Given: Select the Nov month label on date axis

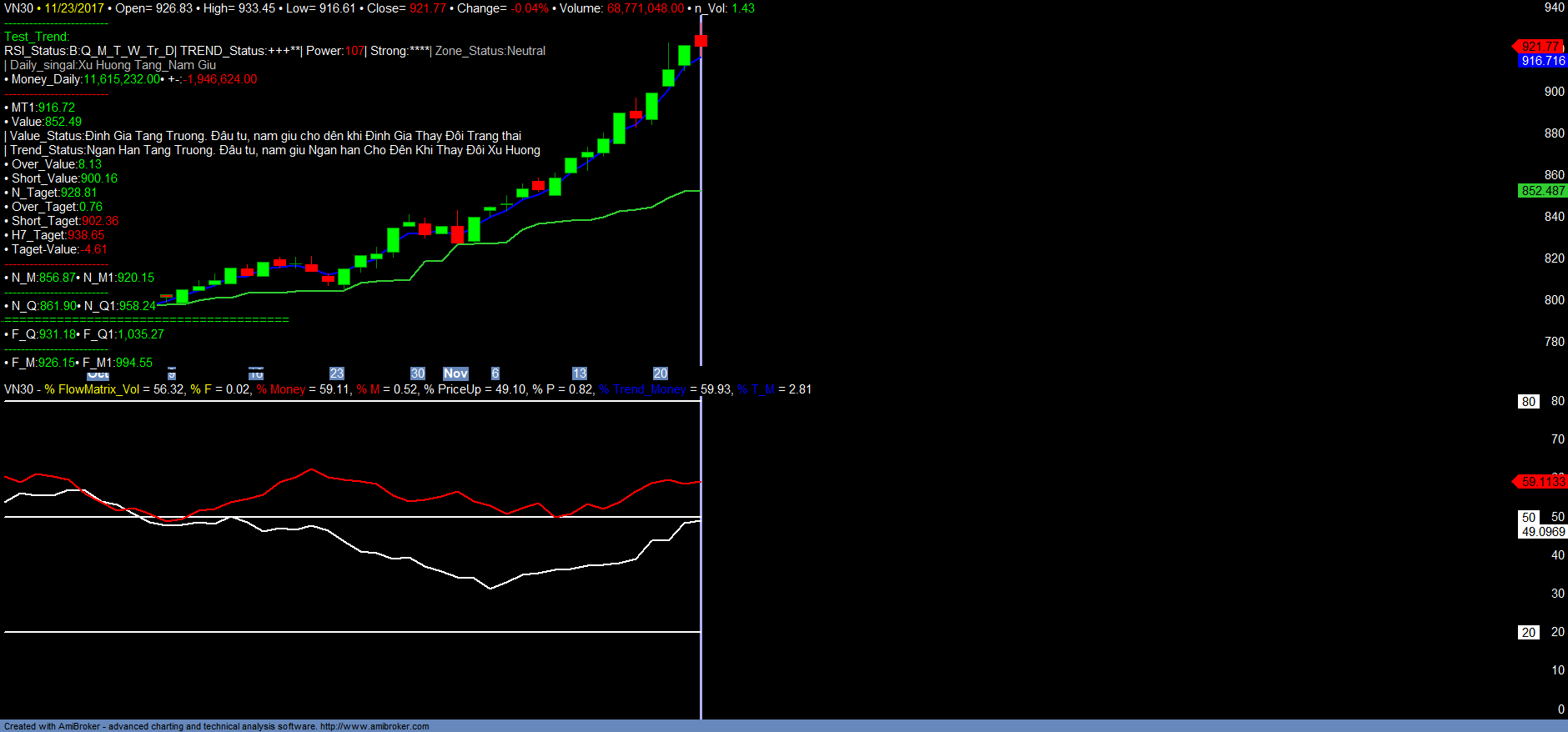Looking at the screenshot, I should [x=455, y=374].
